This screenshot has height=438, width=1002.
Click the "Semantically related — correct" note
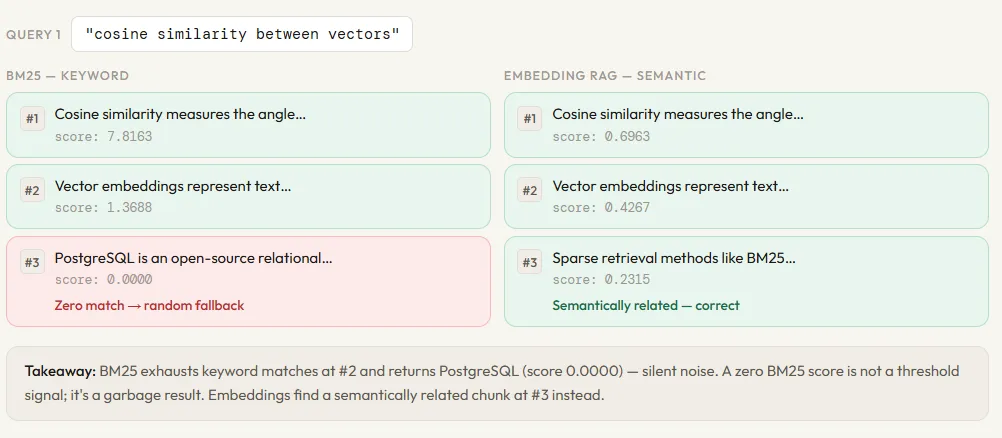[x=646, y=305]
